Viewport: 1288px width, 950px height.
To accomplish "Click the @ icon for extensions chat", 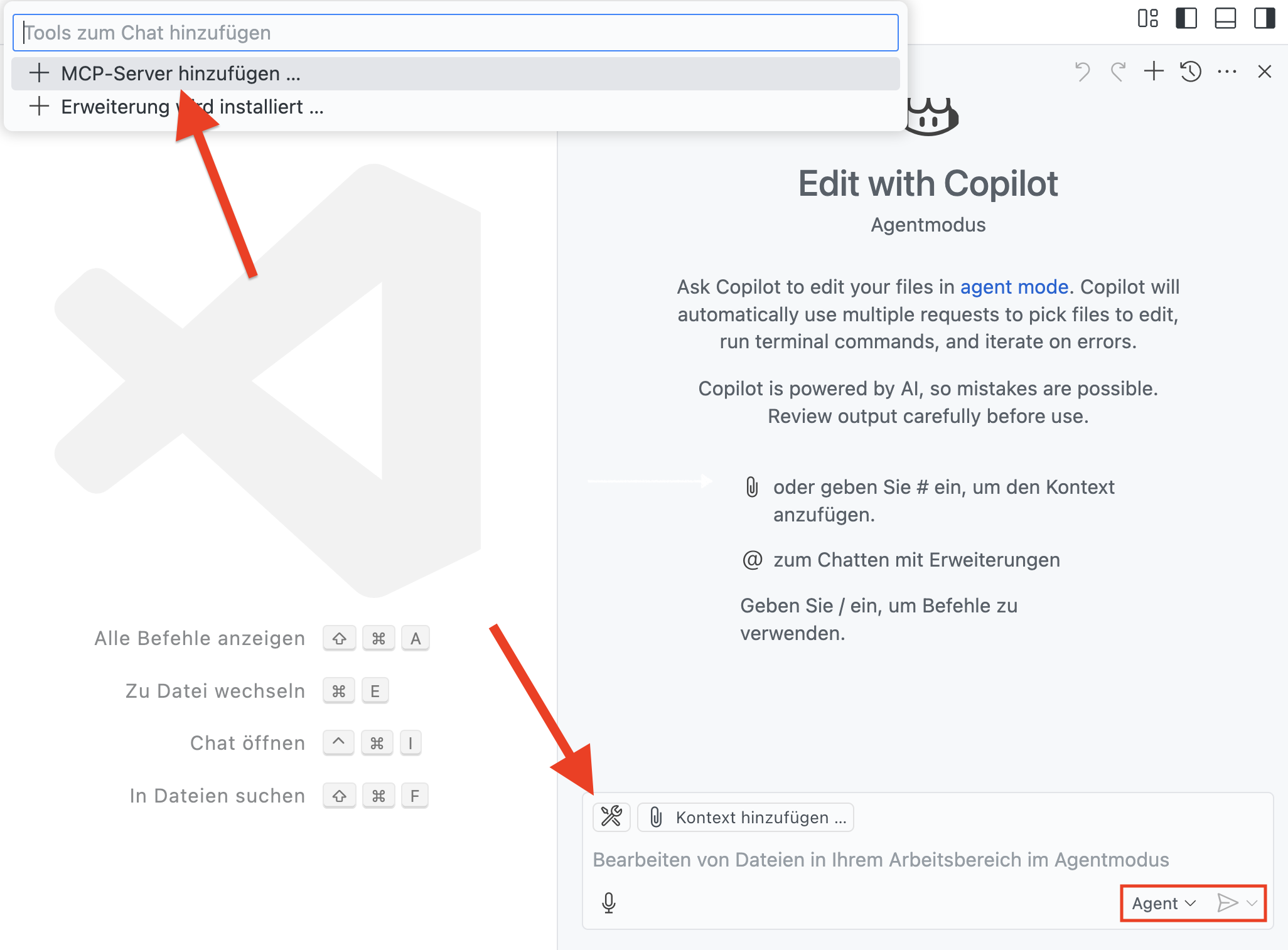I will point(752,560).
